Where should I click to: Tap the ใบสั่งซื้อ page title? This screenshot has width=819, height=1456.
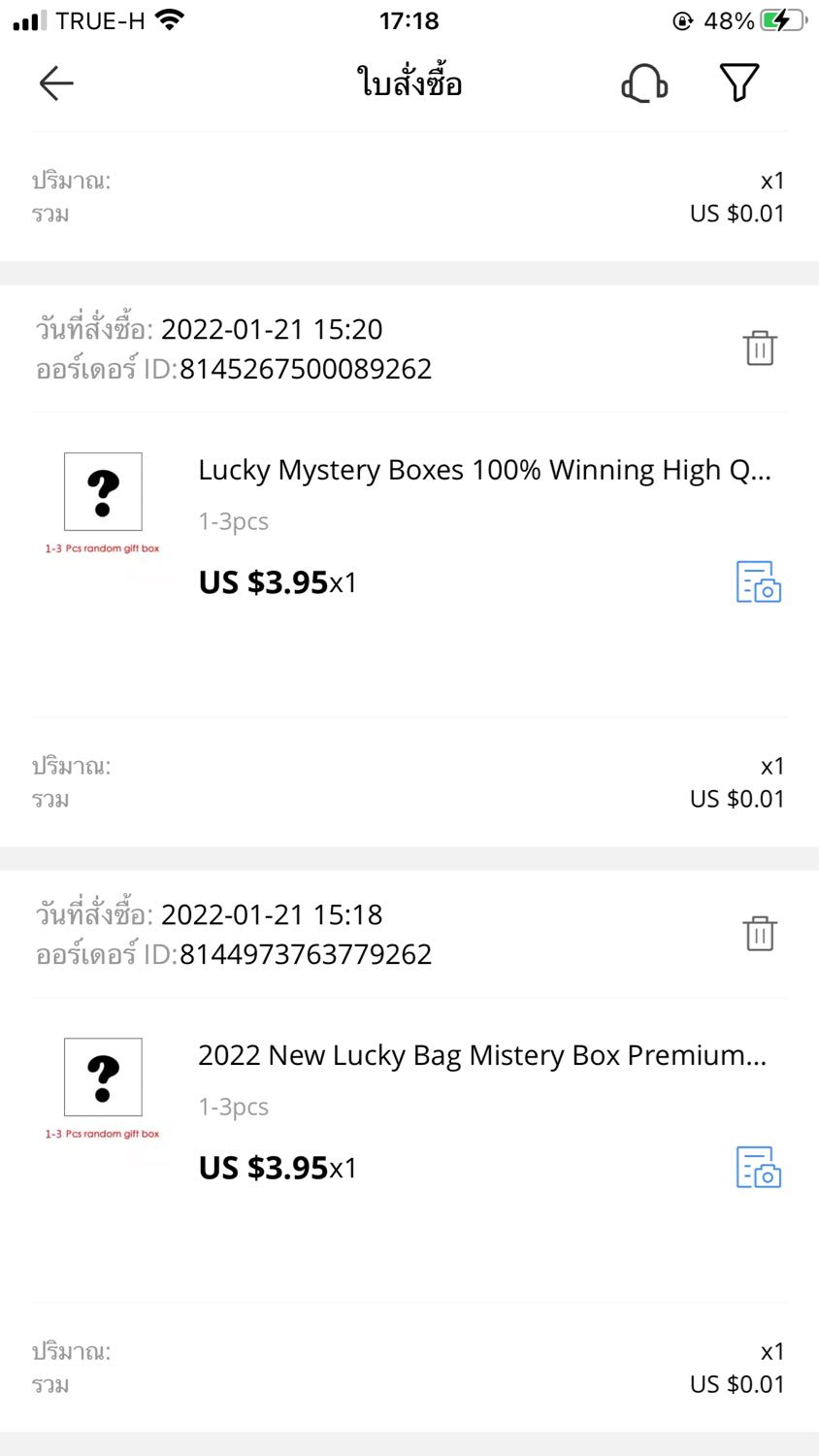pyautogui.click(x=409, y=83)
